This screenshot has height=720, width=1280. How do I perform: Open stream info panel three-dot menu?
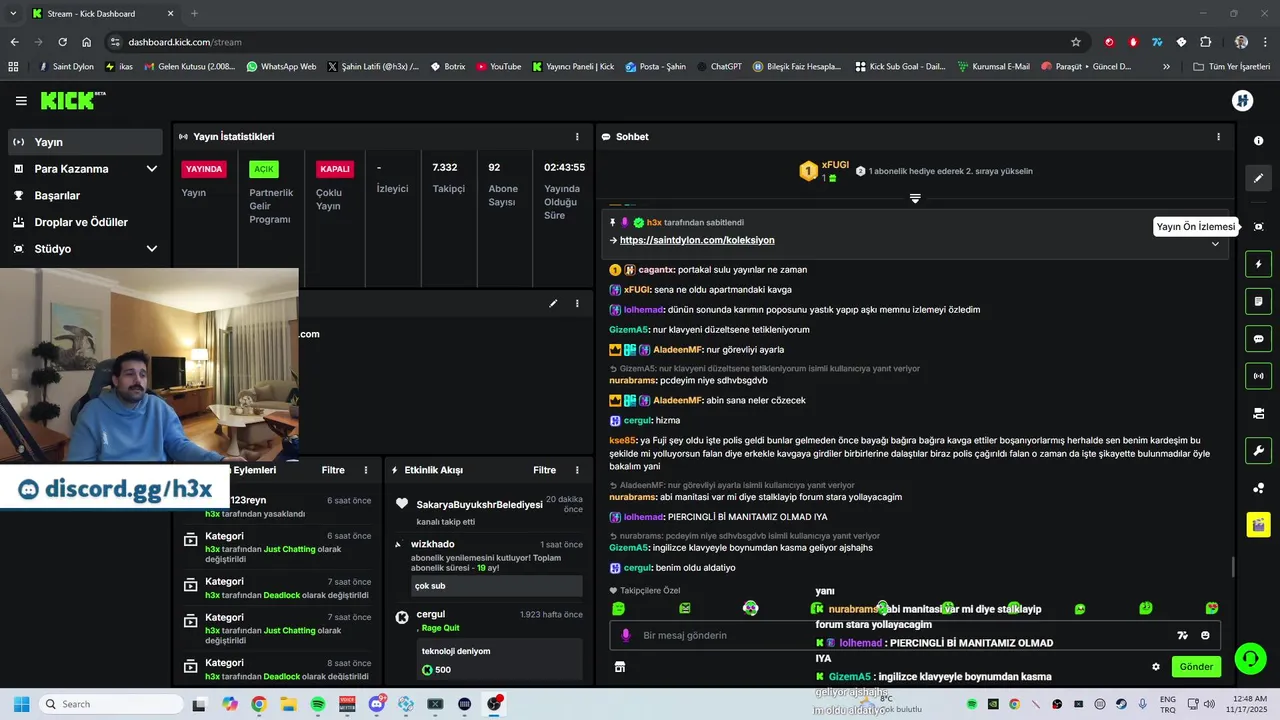coord(577,303)
